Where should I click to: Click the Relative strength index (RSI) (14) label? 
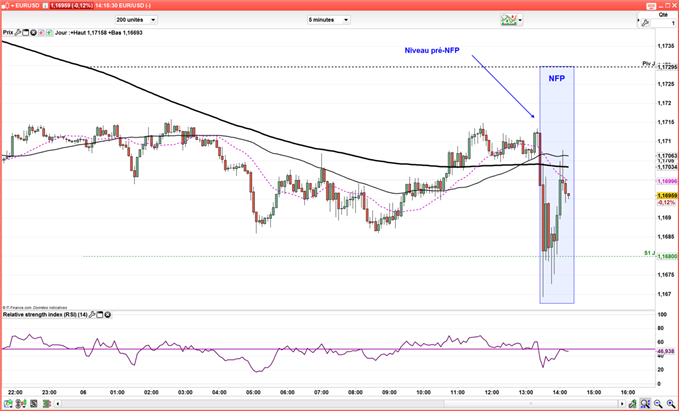45,315
